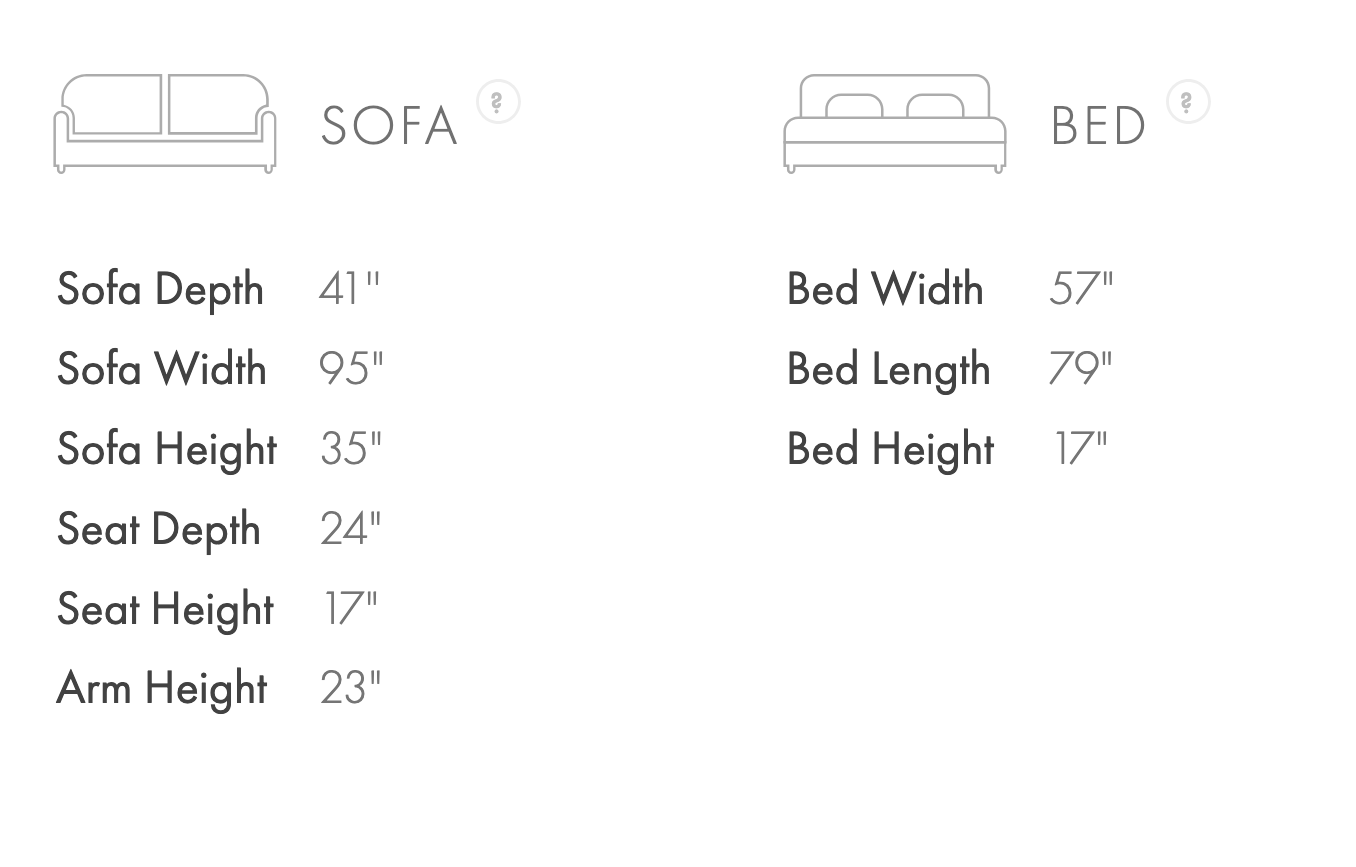The height and width of the screenshot is (867, 1356).
Task: Select the BED section heading
Action: pos(1098,126)
